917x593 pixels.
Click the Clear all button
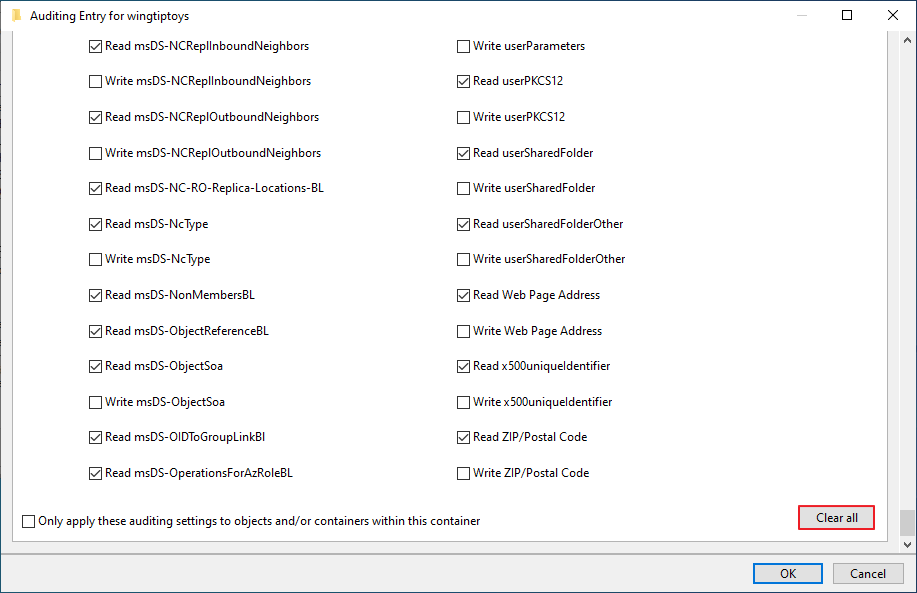836,518
